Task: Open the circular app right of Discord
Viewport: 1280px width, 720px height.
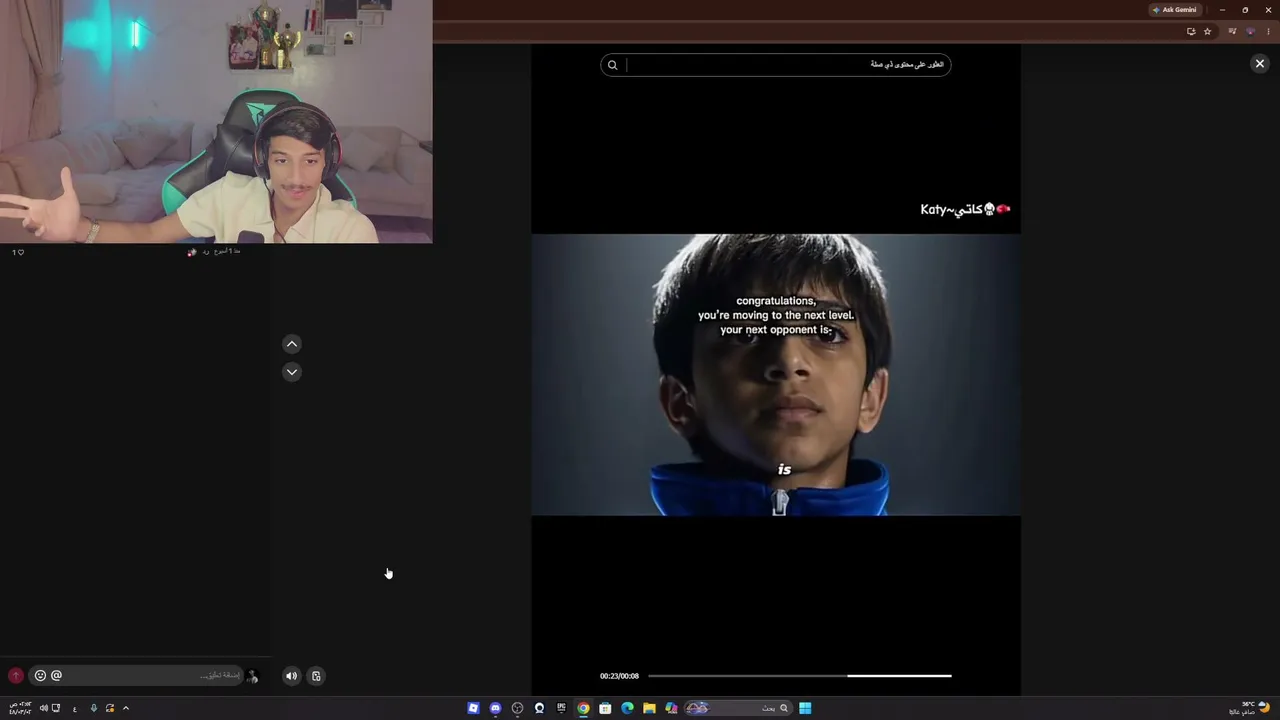Action: click(x=517, y=708)
